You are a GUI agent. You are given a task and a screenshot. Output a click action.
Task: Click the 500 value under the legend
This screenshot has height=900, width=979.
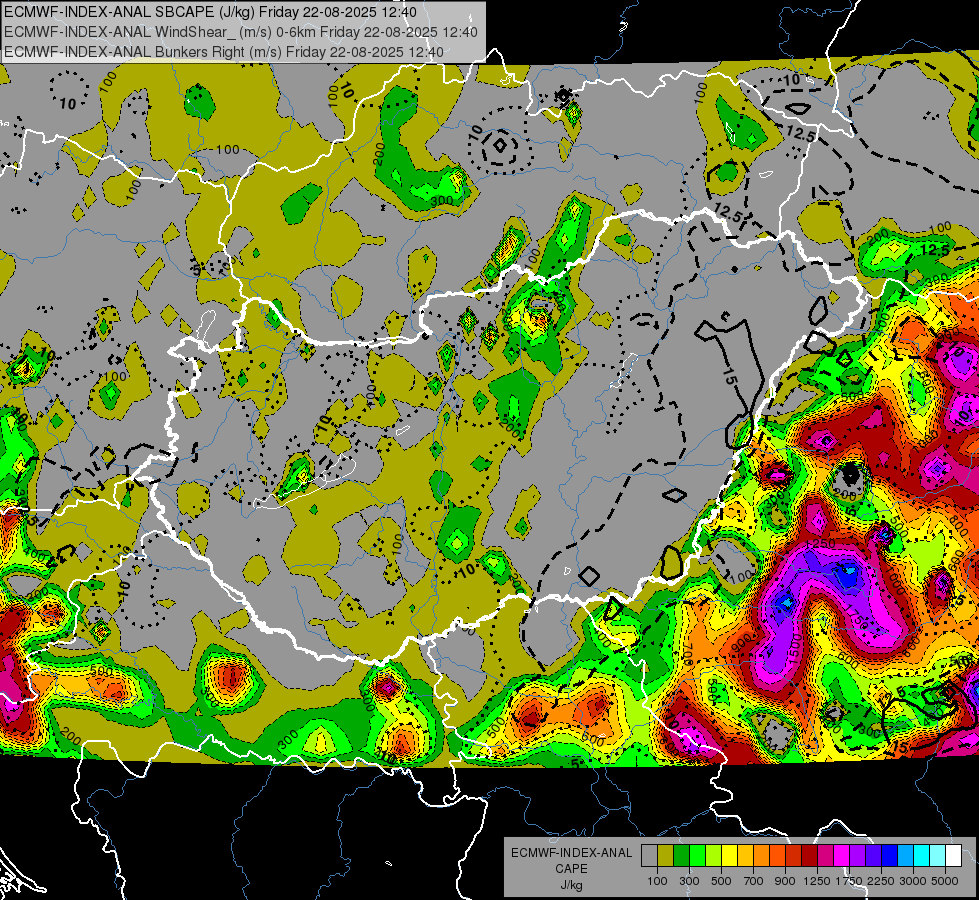[721, 881]
